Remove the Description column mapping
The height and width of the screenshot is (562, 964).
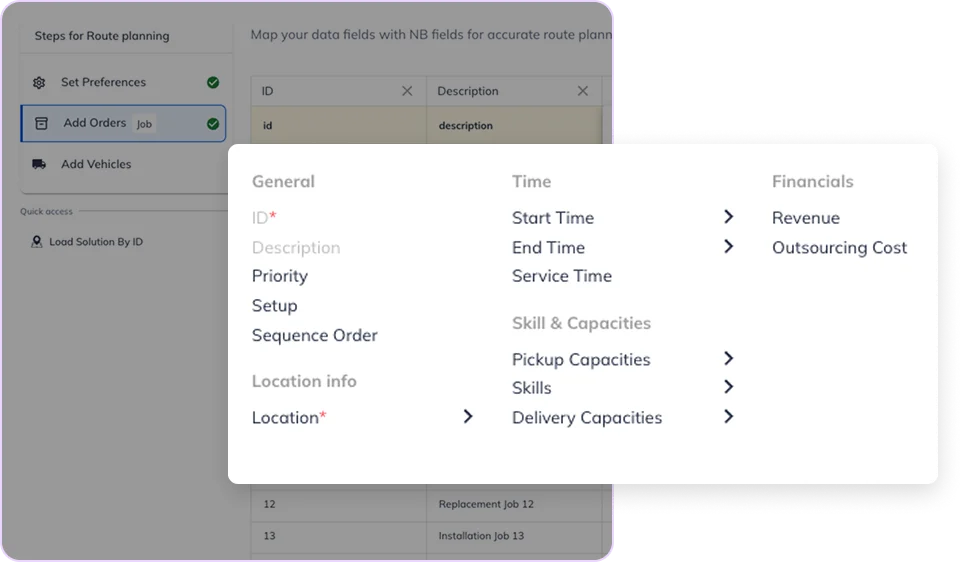tap(583, 91)
